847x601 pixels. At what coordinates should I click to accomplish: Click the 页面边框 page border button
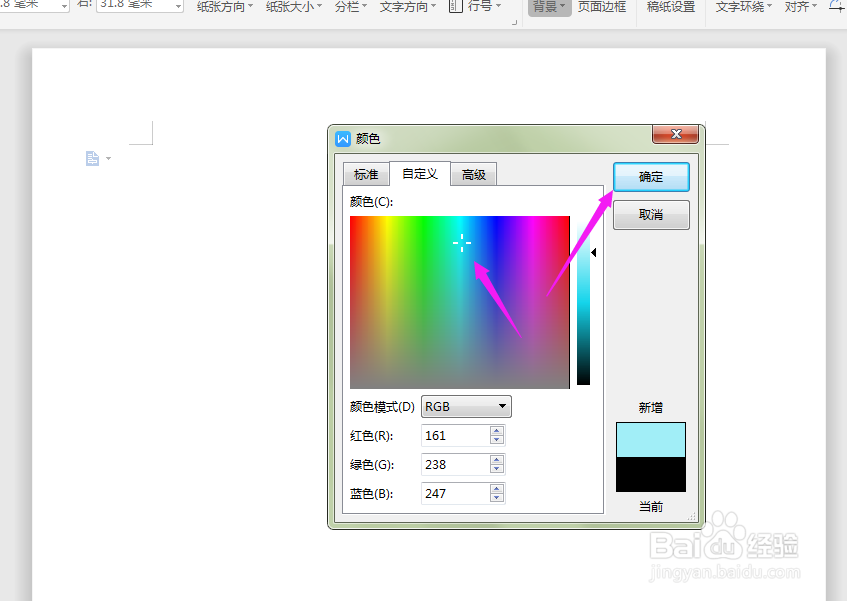click(x=602, y=7)
